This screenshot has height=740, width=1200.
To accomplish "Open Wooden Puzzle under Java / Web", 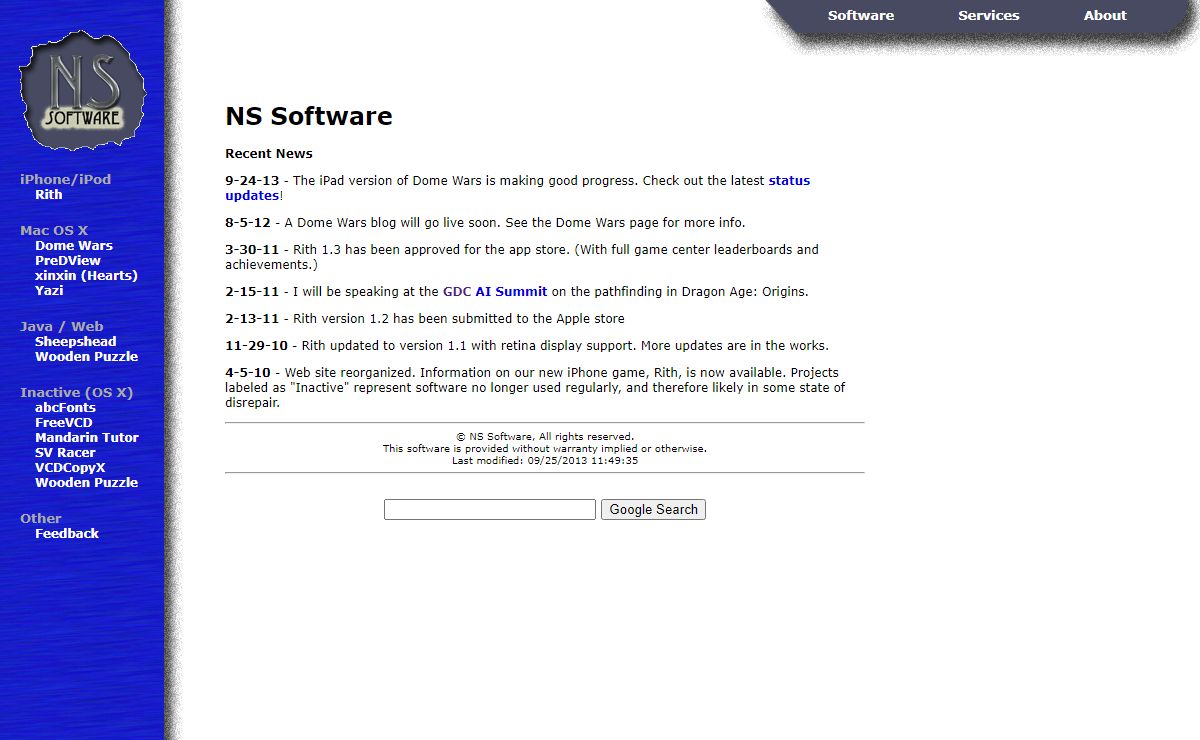I will coord(86,357).
